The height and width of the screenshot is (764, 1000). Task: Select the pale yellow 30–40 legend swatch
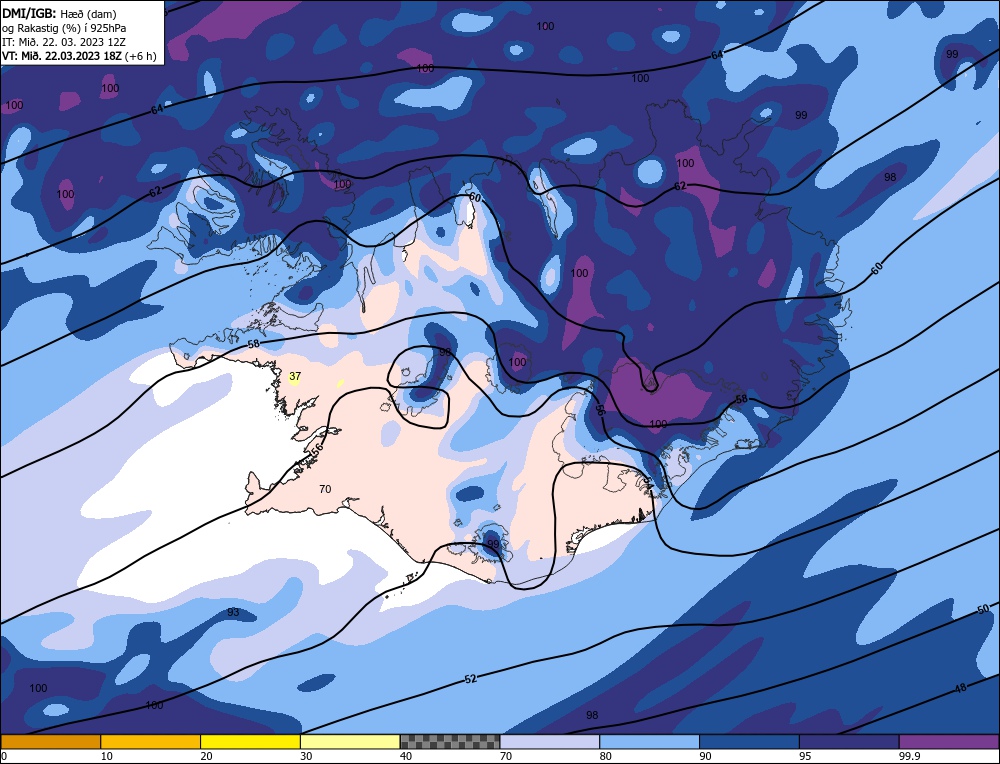[350, 741]
